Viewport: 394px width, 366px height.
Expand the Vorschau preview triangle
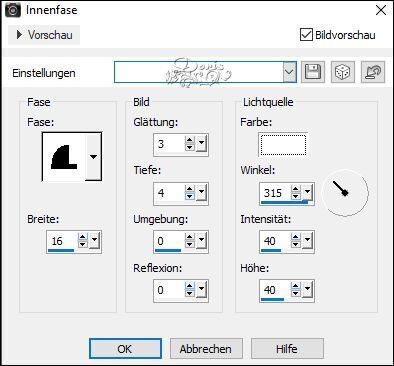[x=19, y=34]
